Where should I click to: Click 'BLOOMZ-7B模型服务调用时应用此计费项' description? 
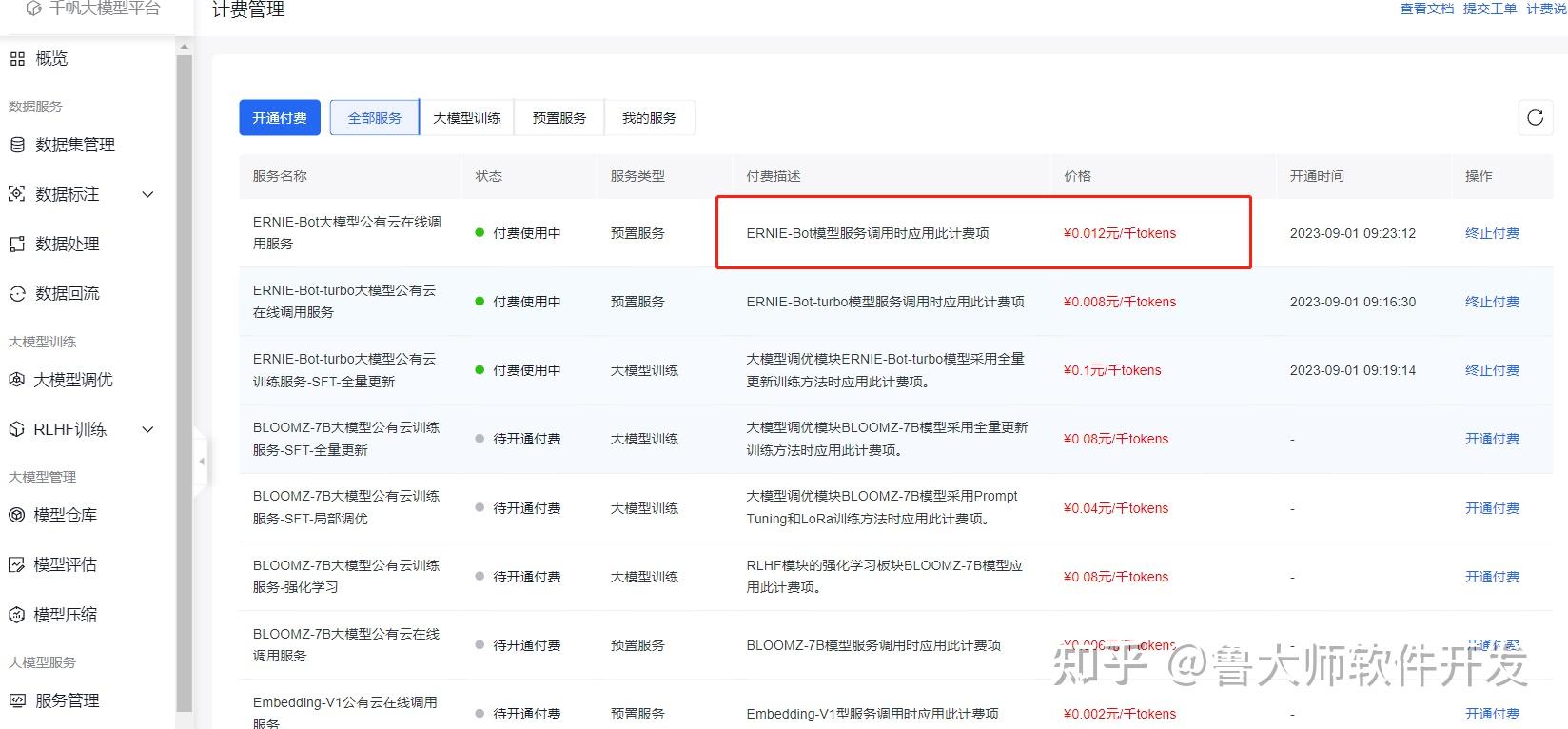tap(873, 645)
